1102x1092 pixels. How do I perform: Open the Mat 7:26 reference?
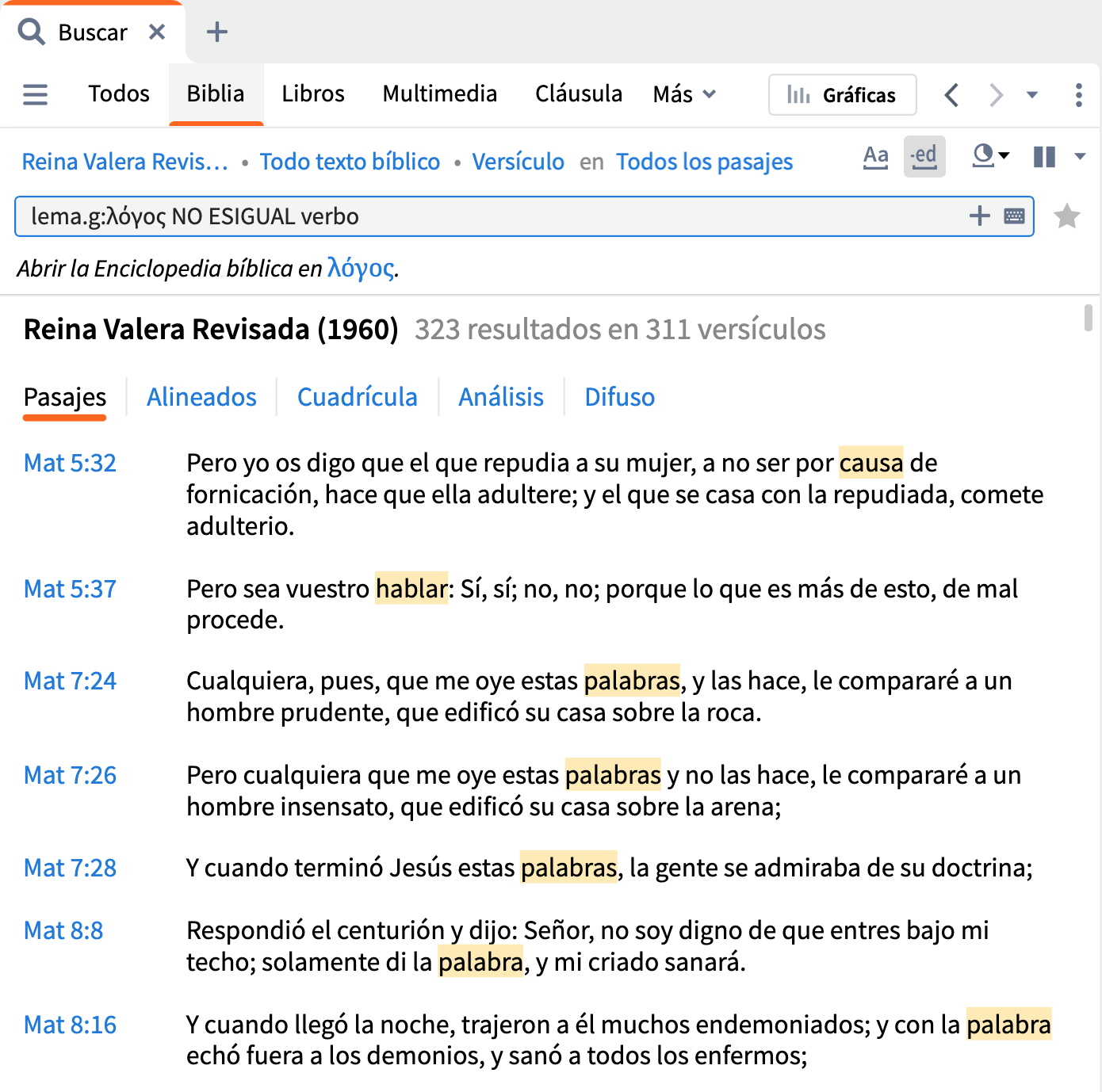70,775
